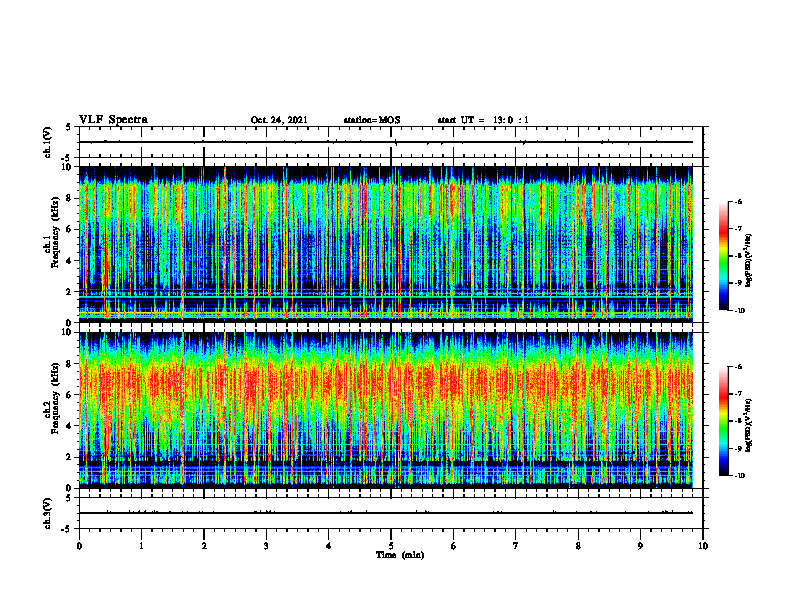This screenshot has width=792, height=612.
Task: Click the ch.1 spectrogram color bar
Action: pos(723,256)
